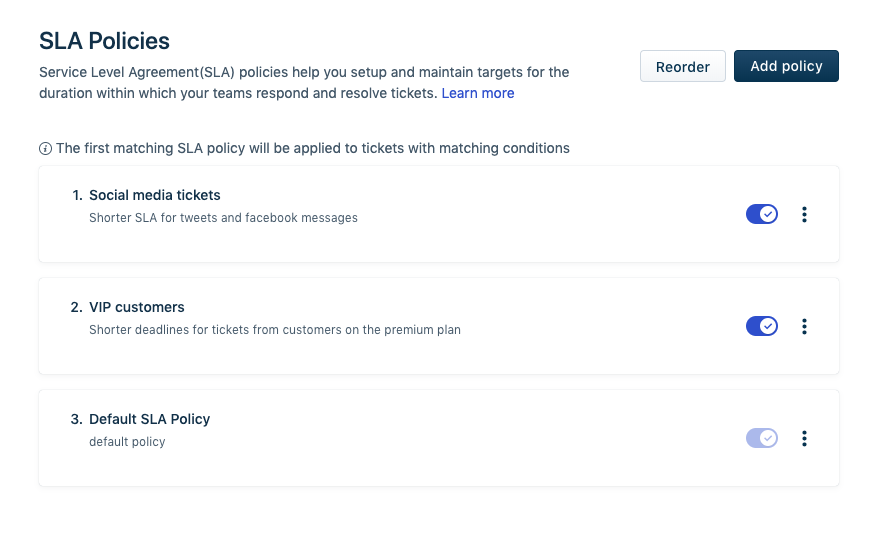Viewport: 877px width, 551px height.
Task: Open the Default SLA Policy title
Action: [x=150, y=419]
